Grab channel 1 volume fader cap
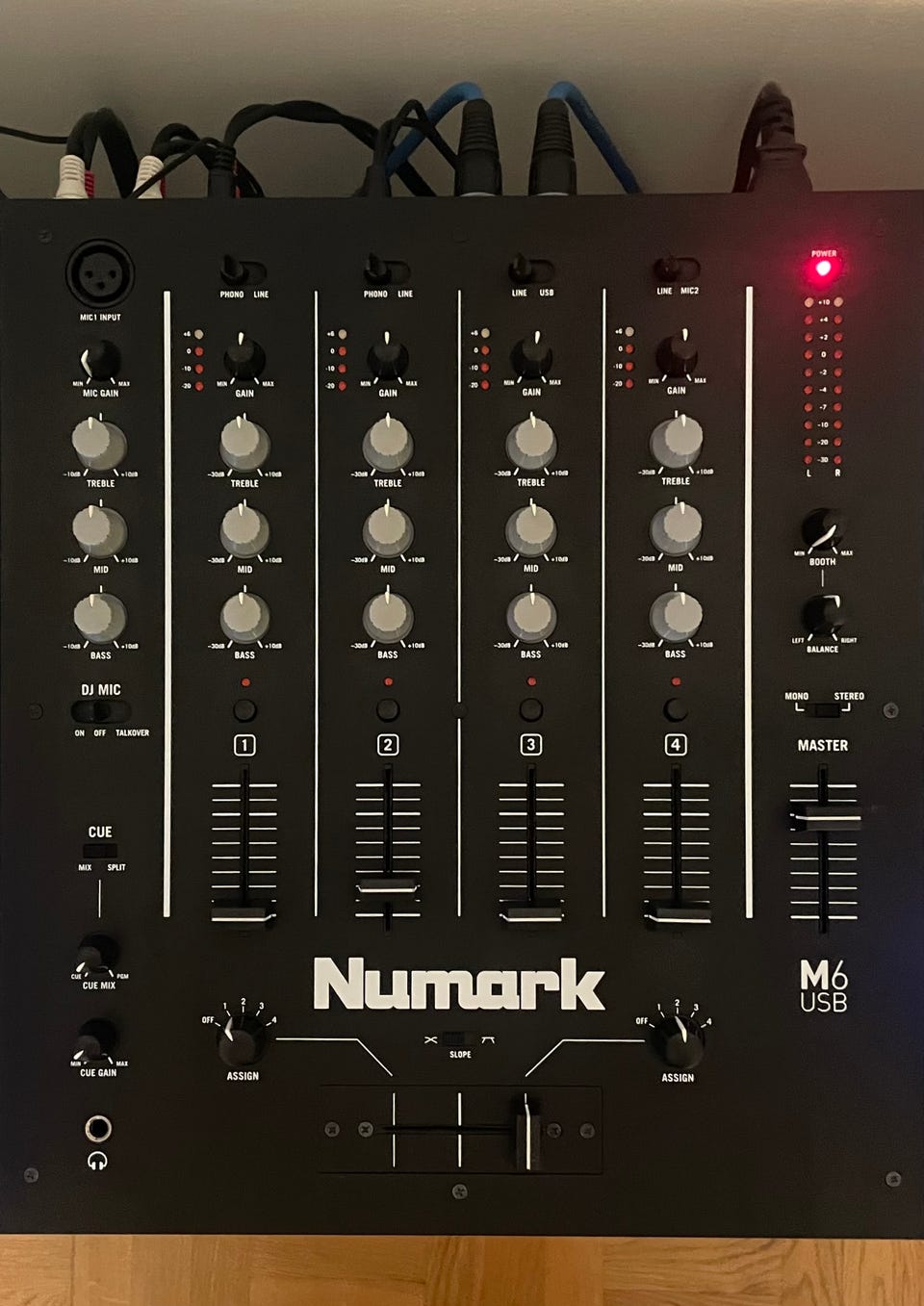 [x=244, y=915]
